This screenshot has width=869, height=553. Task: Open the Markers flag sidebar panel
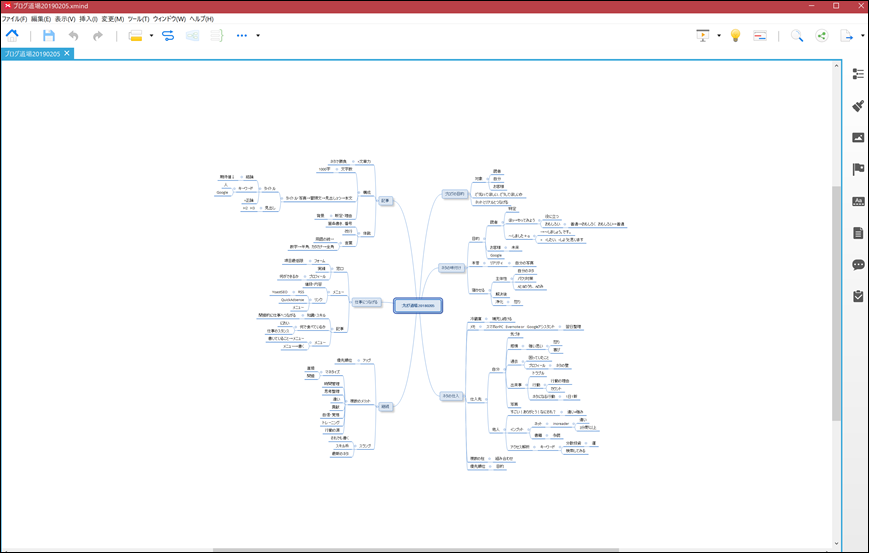[x=858, y=169]
